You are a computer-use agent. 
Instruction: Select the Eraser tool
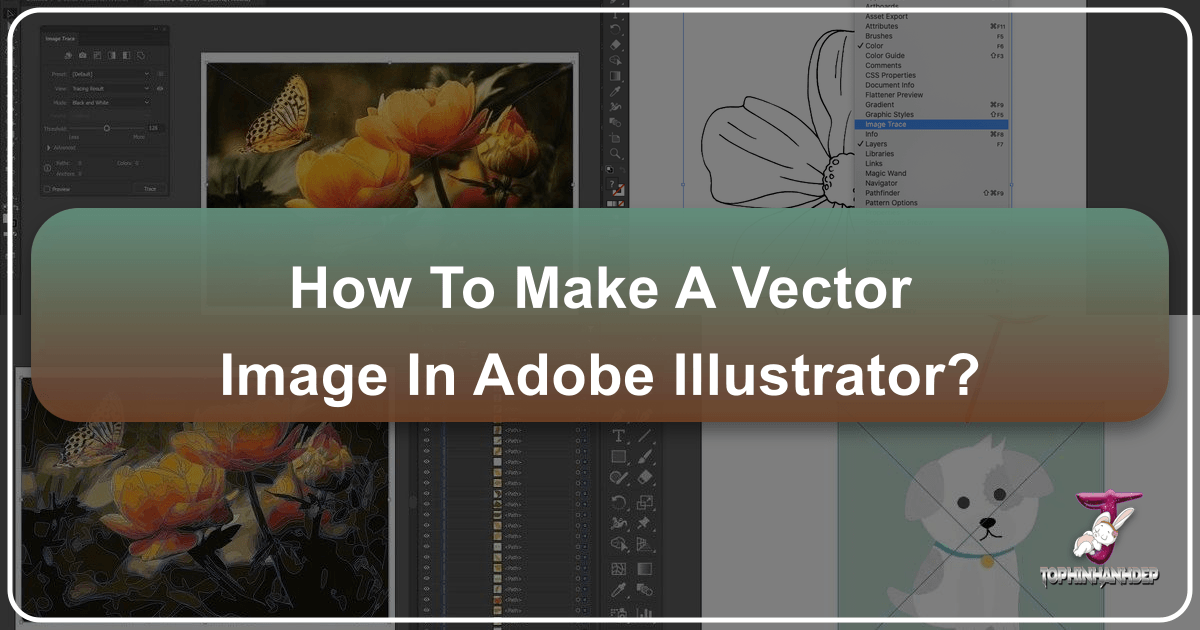tap(645, 477)
